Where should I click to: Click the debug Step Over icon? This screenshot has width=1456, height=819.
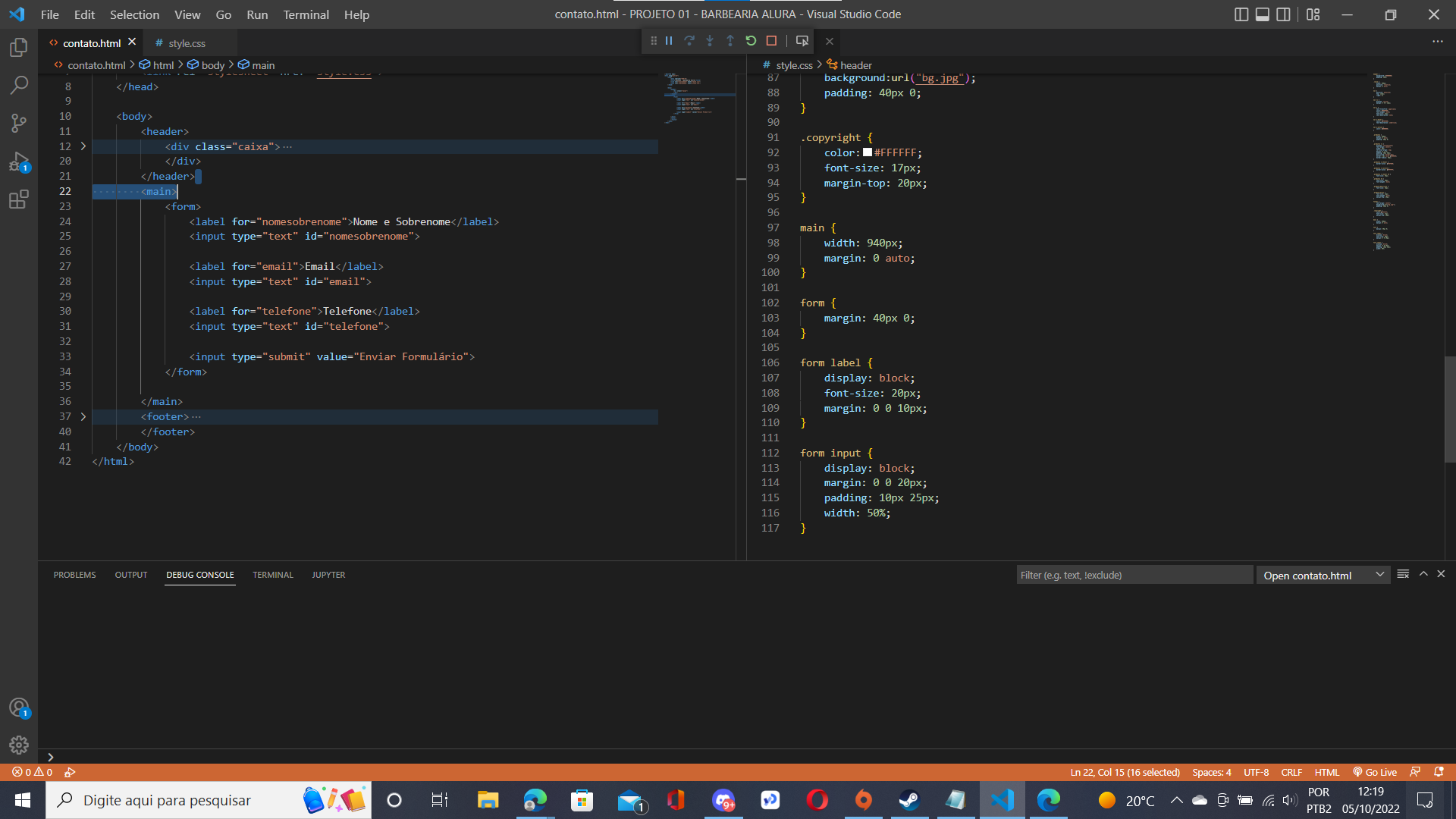689,41
